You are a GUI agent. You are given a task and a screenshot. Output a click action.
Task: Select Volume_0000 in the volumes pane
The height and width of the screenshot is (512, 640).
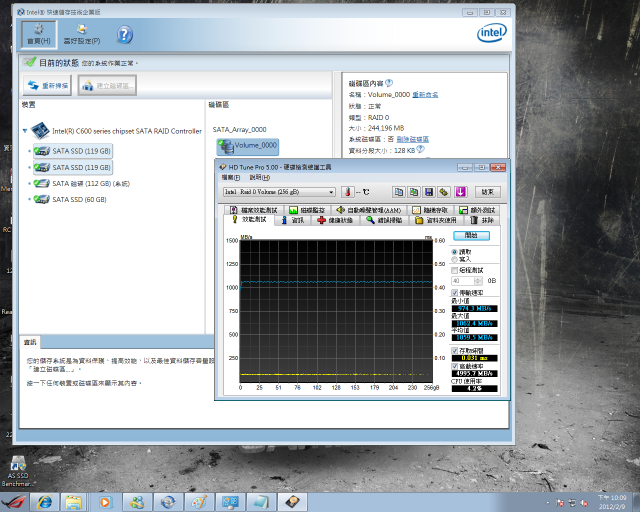[x=248, y=147]
